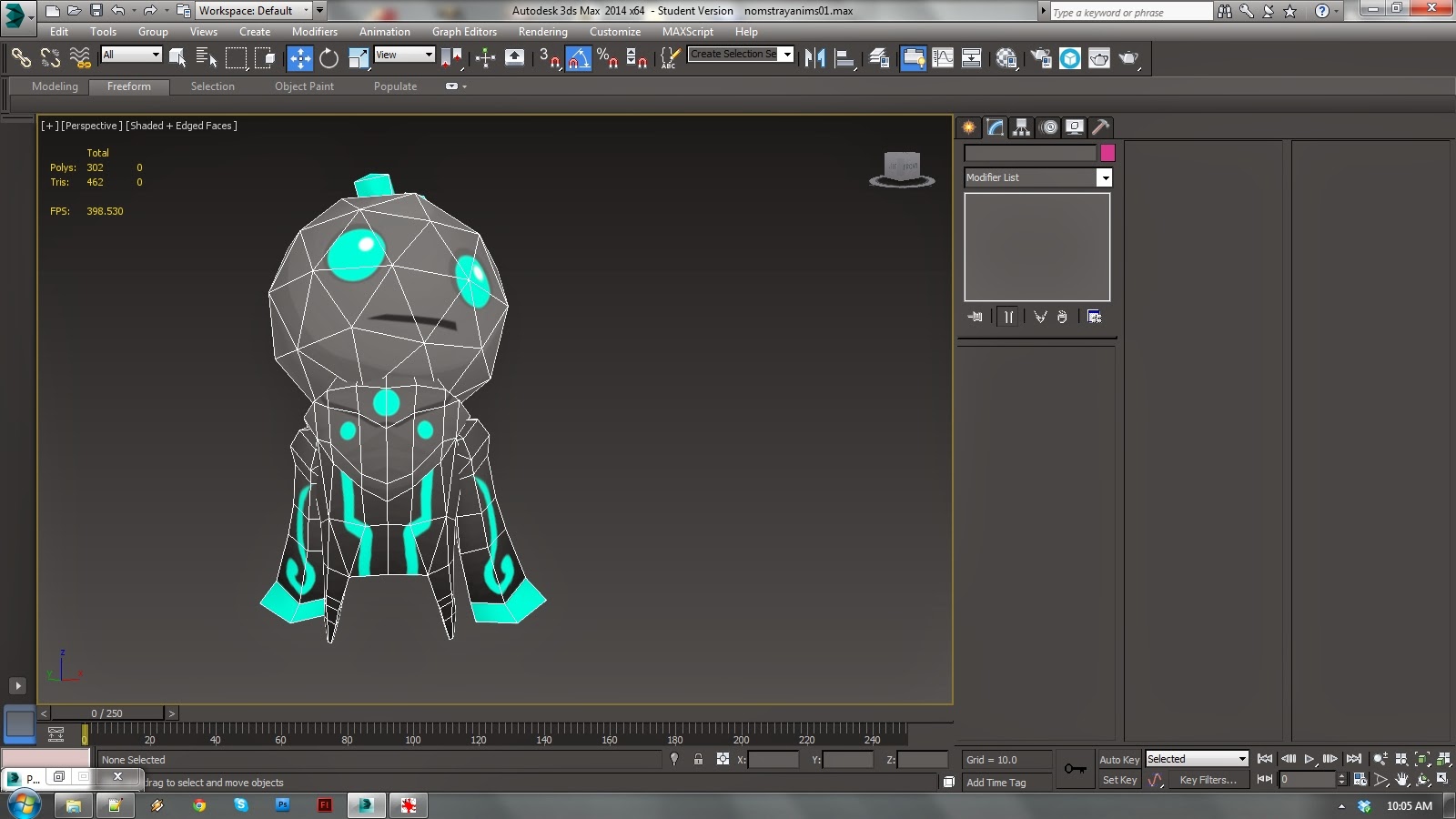The height and width of the screenshot is (819, 1456).
Task: Toggle Angle Snap on the main toolbar
Action: click(x=580, y=58)
